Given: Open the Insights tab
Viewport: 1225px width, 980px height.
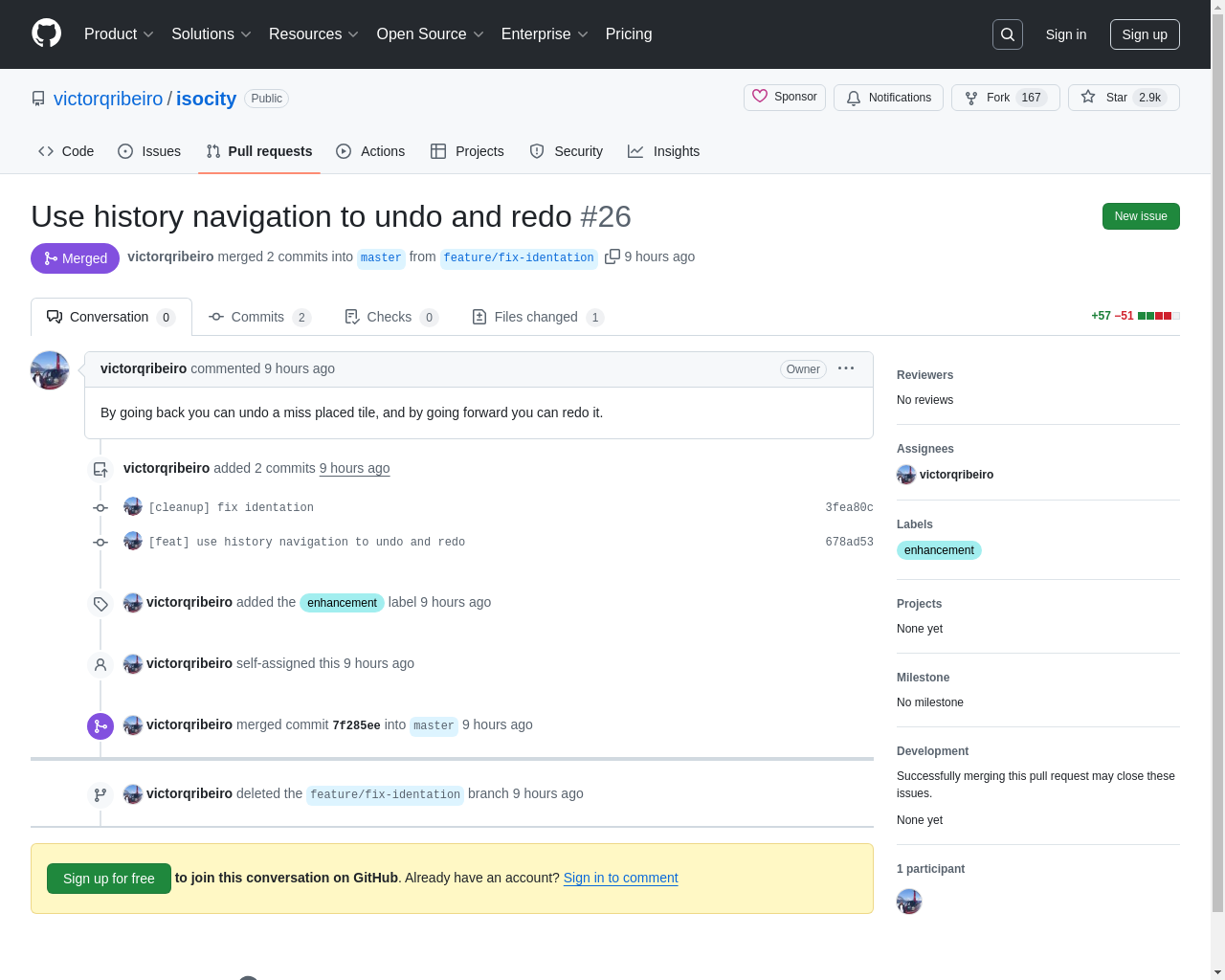Looking at the screenshot, I should [x=663, y=151].
